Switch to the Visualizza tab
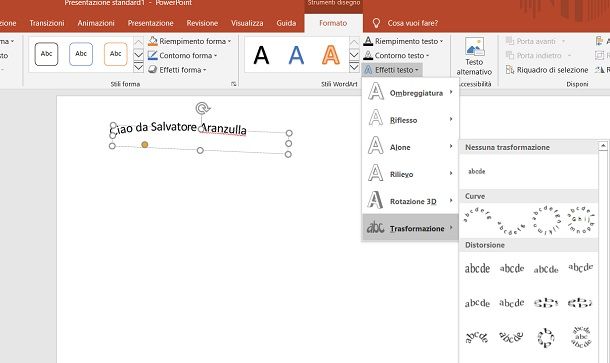This screenshot has height=363, width=610. (247, 23)
